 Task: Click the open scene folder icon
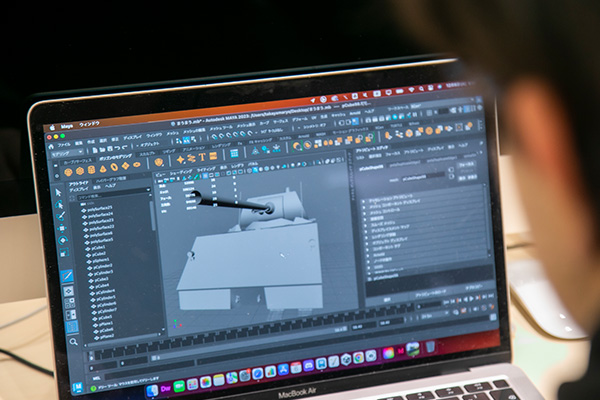click(x=102, y=149)
